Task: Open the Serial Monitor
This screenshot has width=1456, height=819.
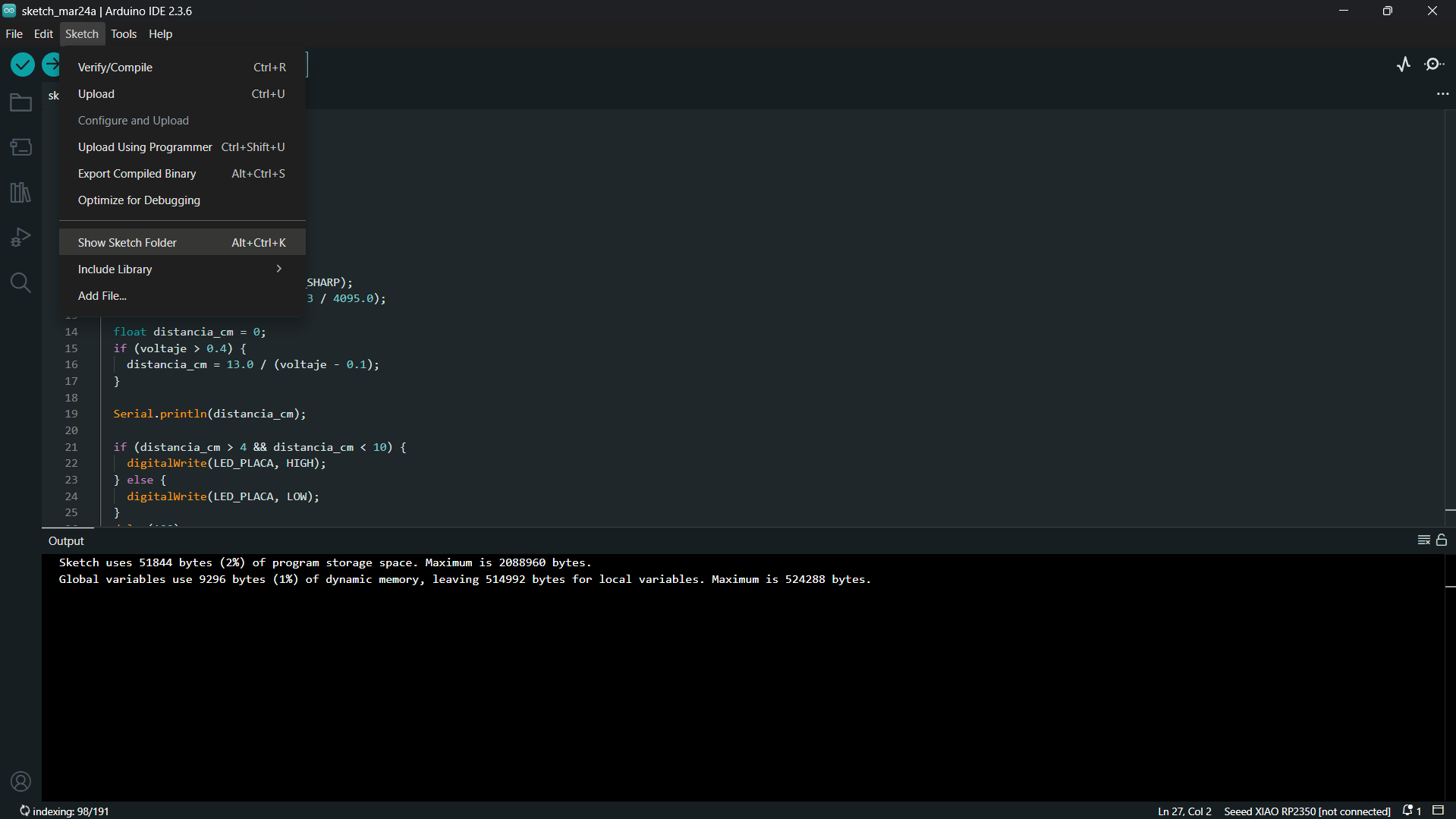Action: pos(1435,64)
